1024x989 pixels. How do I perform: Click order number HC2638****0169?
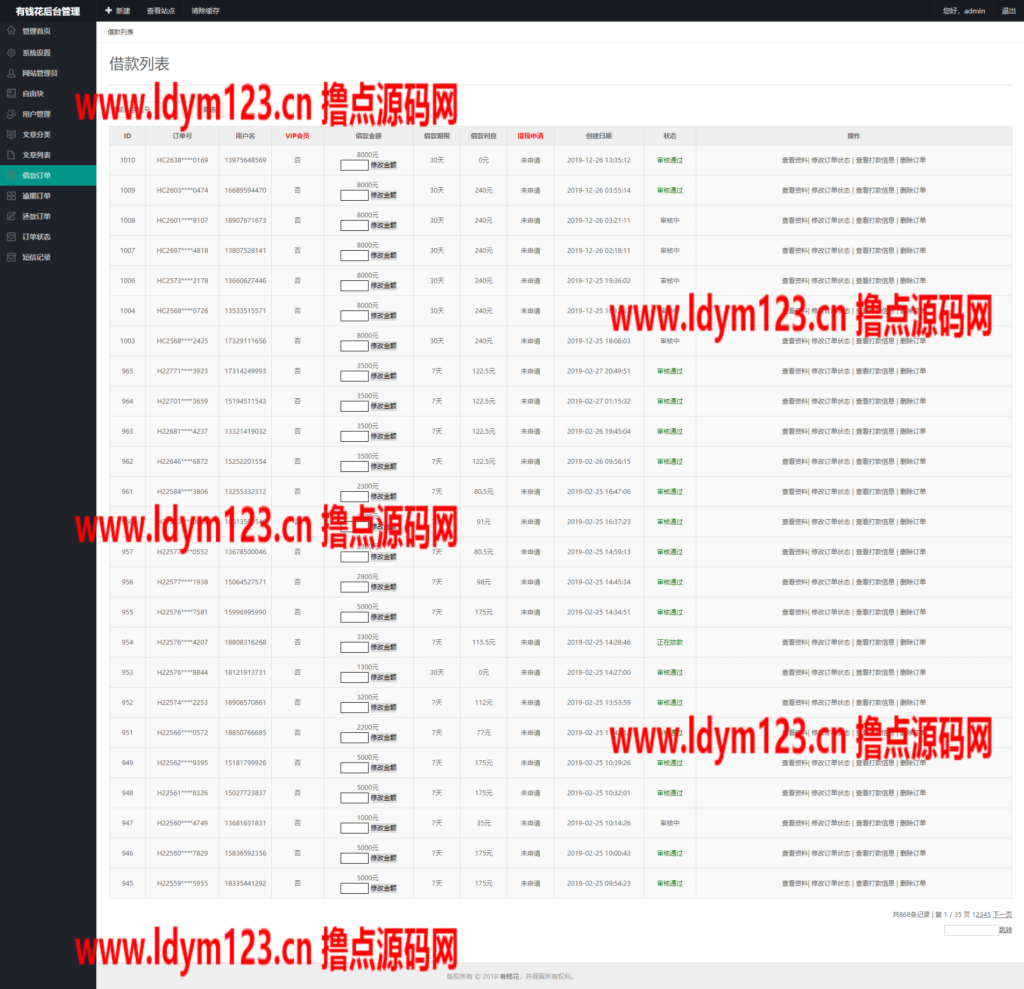[182, 160]
